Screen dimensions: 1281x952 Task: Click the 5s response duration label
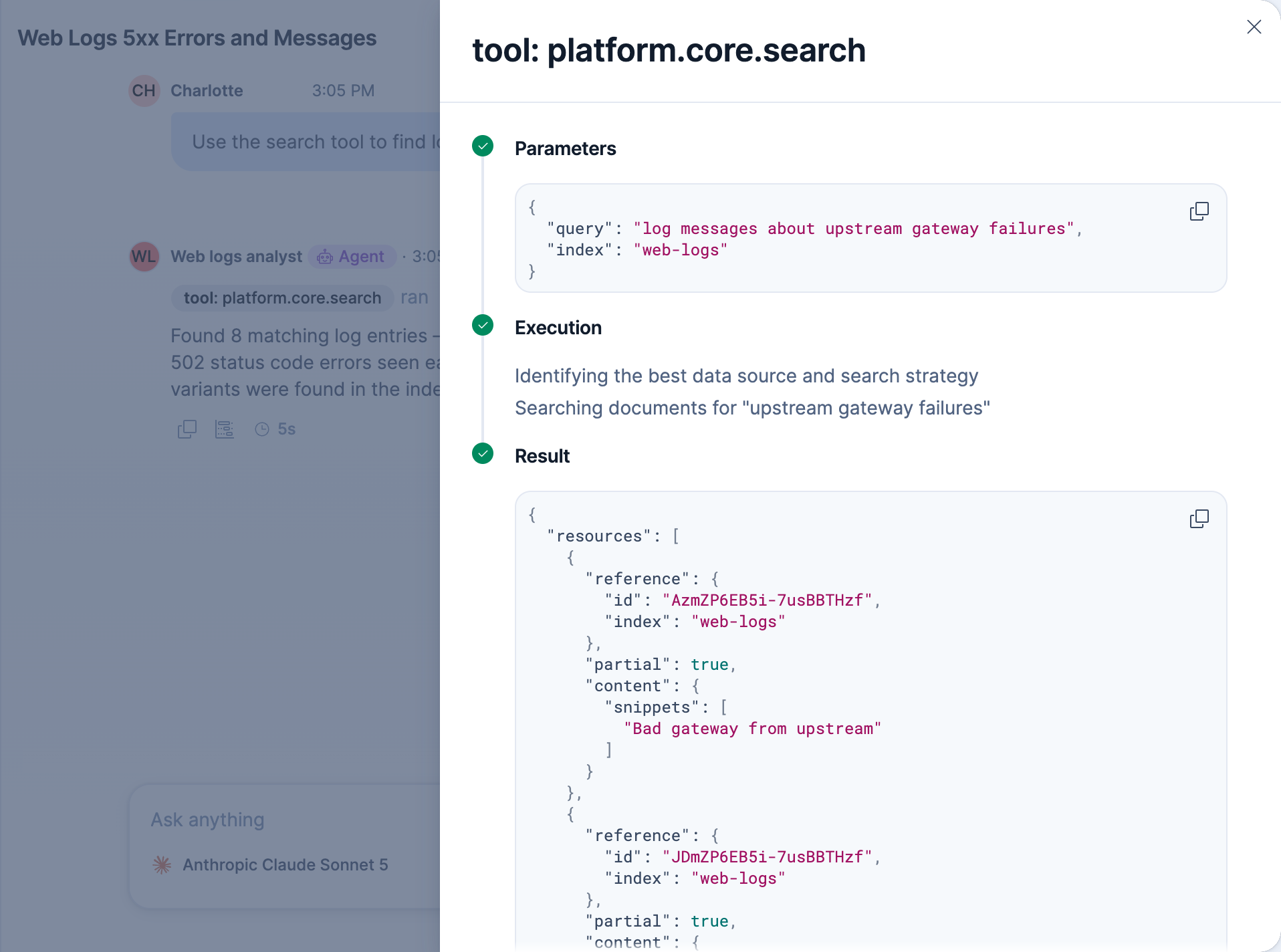coord(287,429)
